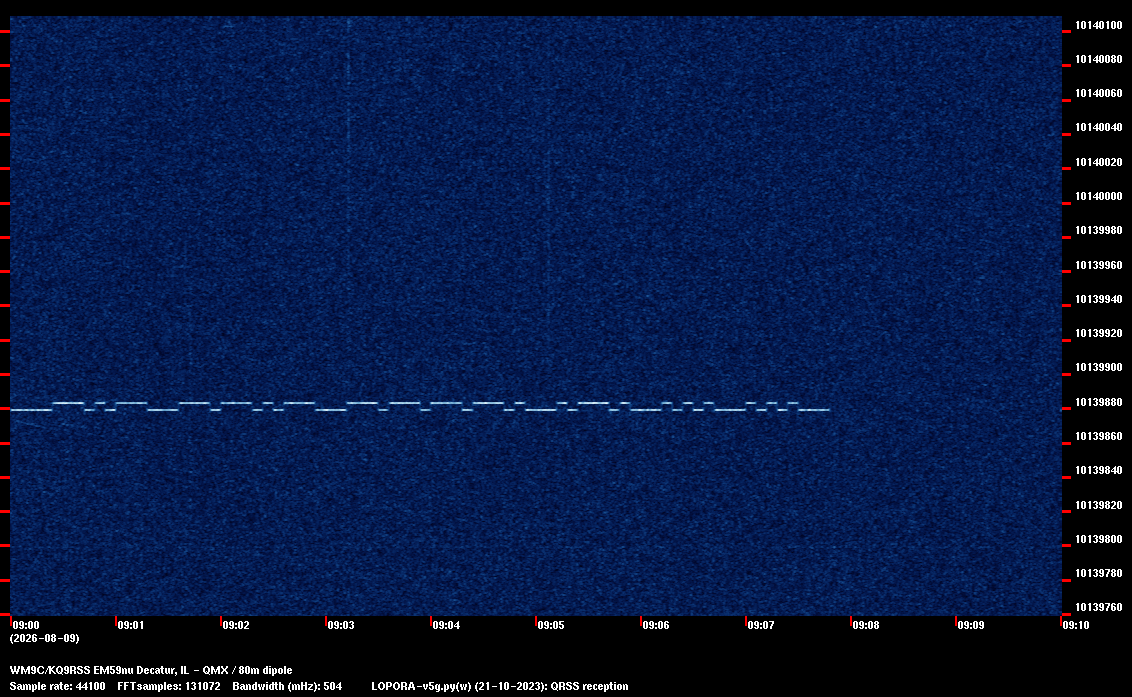This screenshot has width=1132, height=697.
Task: Click the 09:04 time label
Action: pyautogui.click(x=446, y=625)
